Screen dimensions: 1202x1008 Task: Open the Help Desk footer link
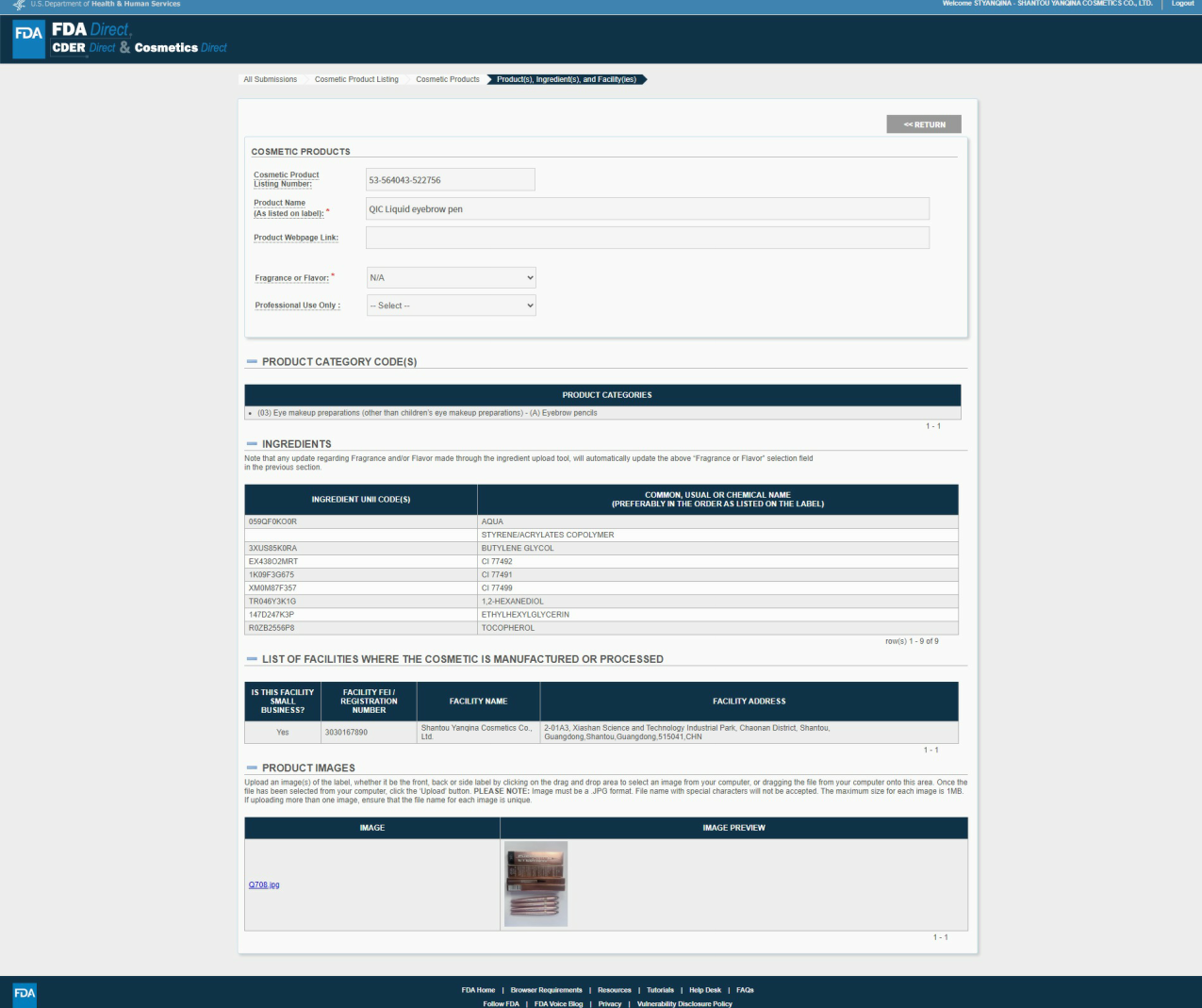pyautogui.click(x=704, y=990)
